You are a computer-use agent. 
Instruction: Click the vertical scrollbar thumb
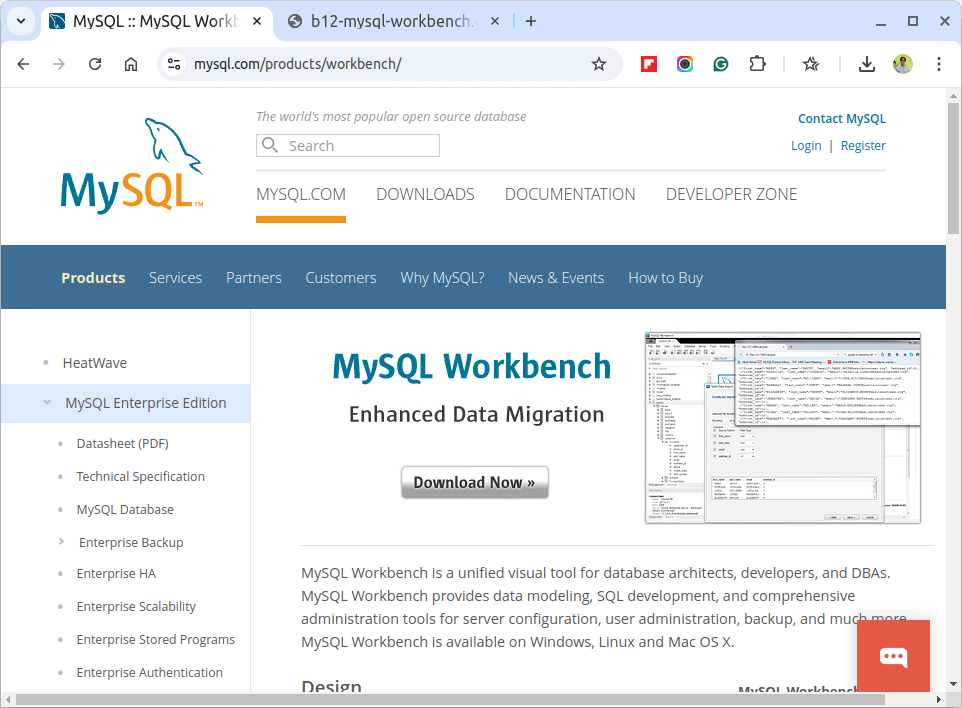coord(953,168)
